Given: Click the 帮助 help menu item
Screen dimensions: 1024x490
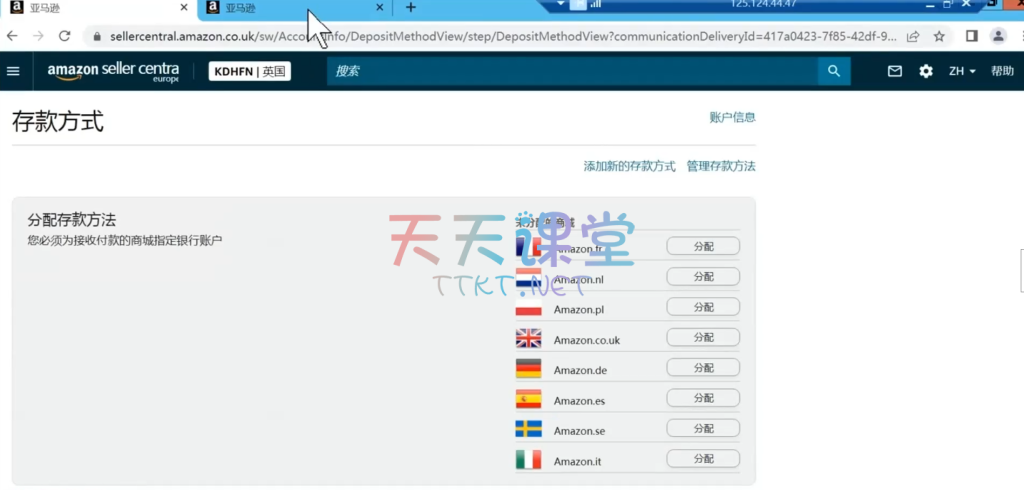Looking at the screenshot, I should [1002, 71].
